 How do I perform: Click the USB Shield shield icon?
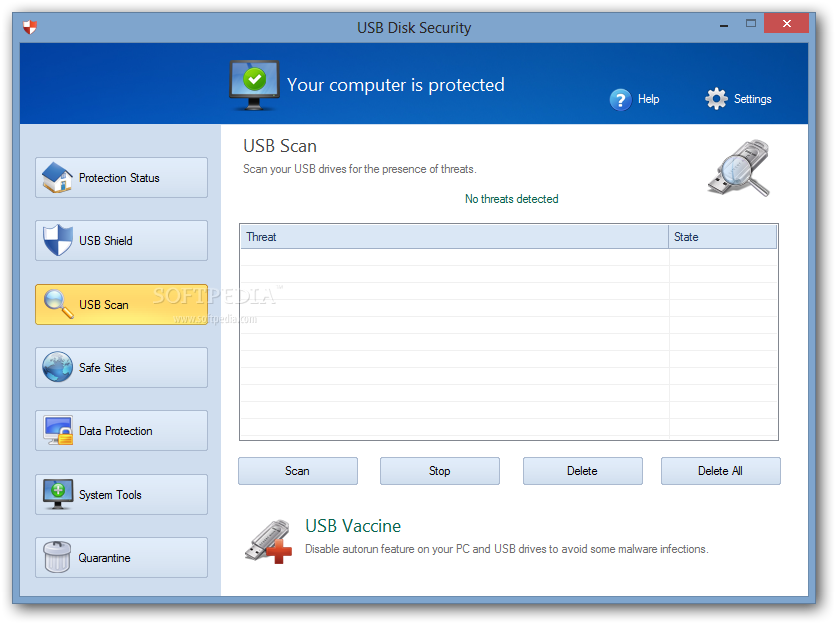point(57,240)
